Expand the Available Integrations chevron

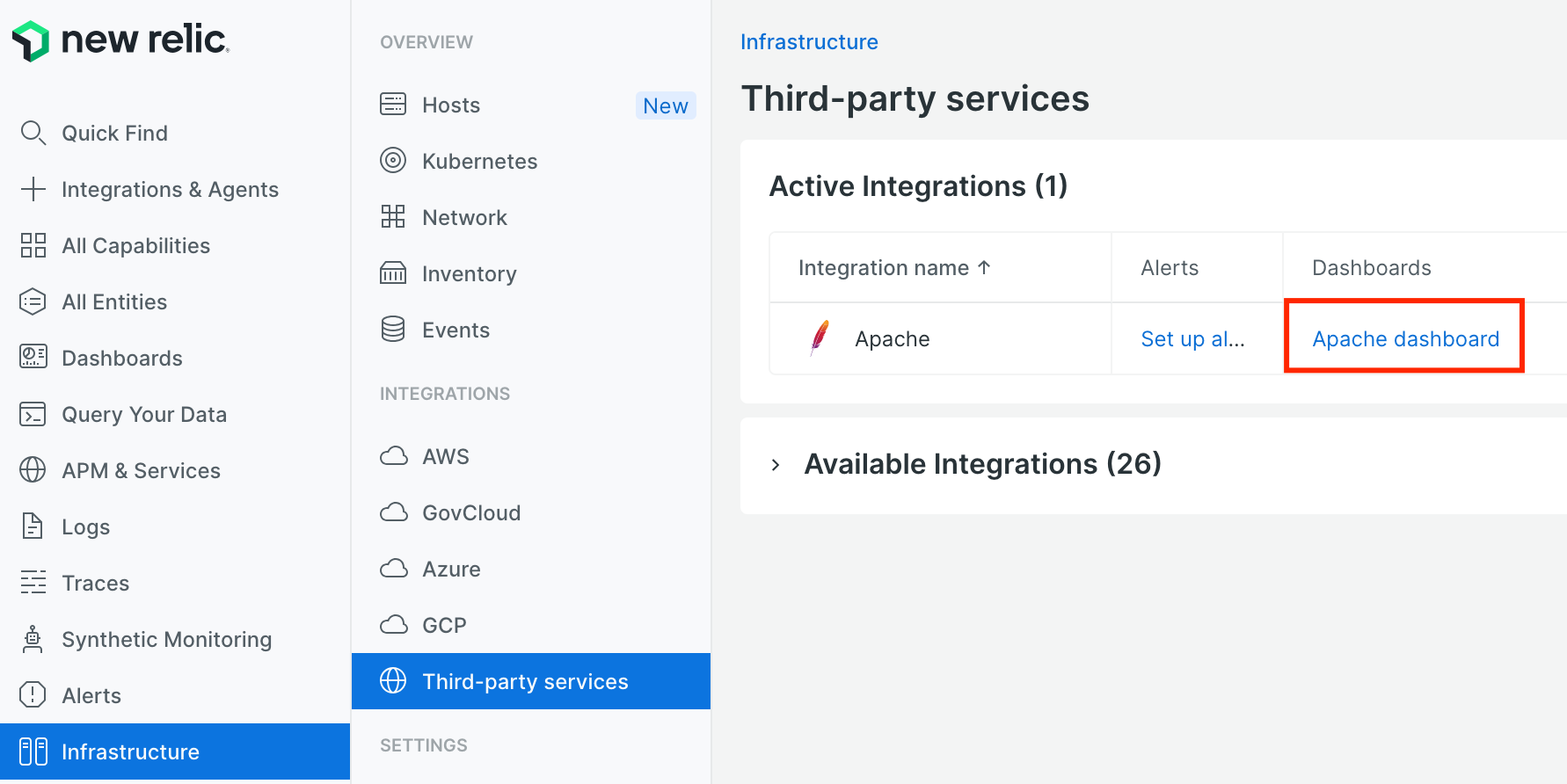point(776,465)
